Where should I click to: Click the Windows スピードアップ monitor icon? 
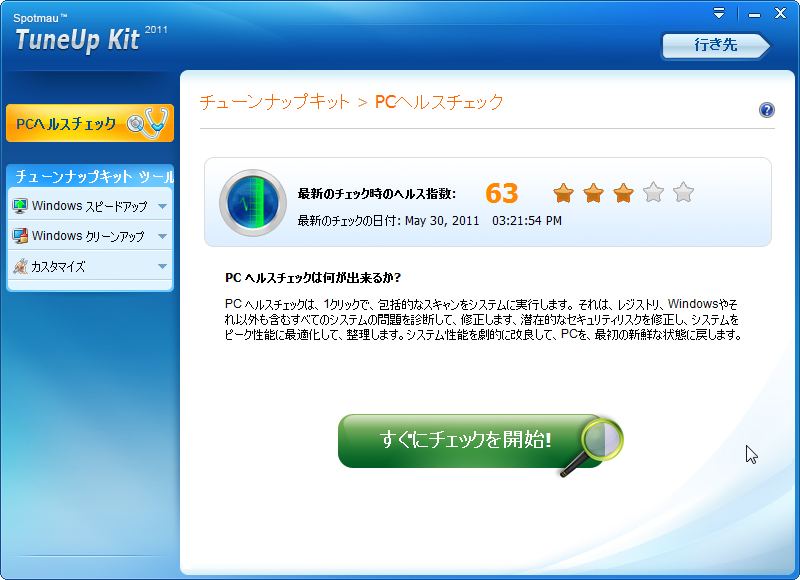[20, 206]
